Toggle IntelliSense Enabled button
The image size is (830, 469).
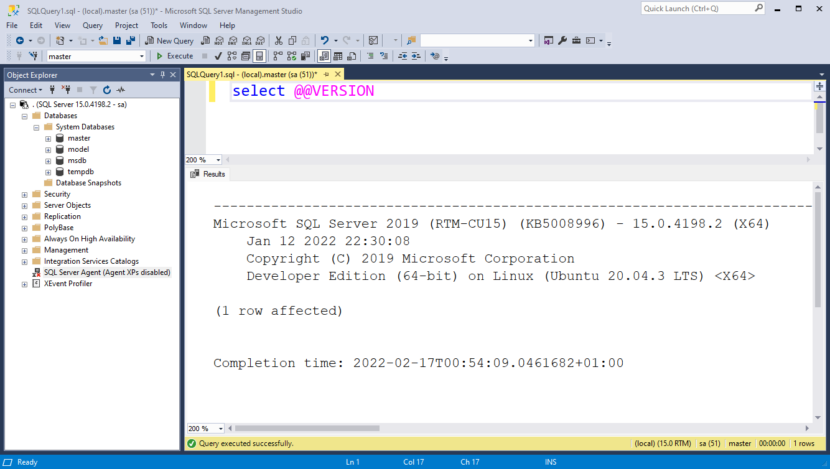tap(259, 56)
